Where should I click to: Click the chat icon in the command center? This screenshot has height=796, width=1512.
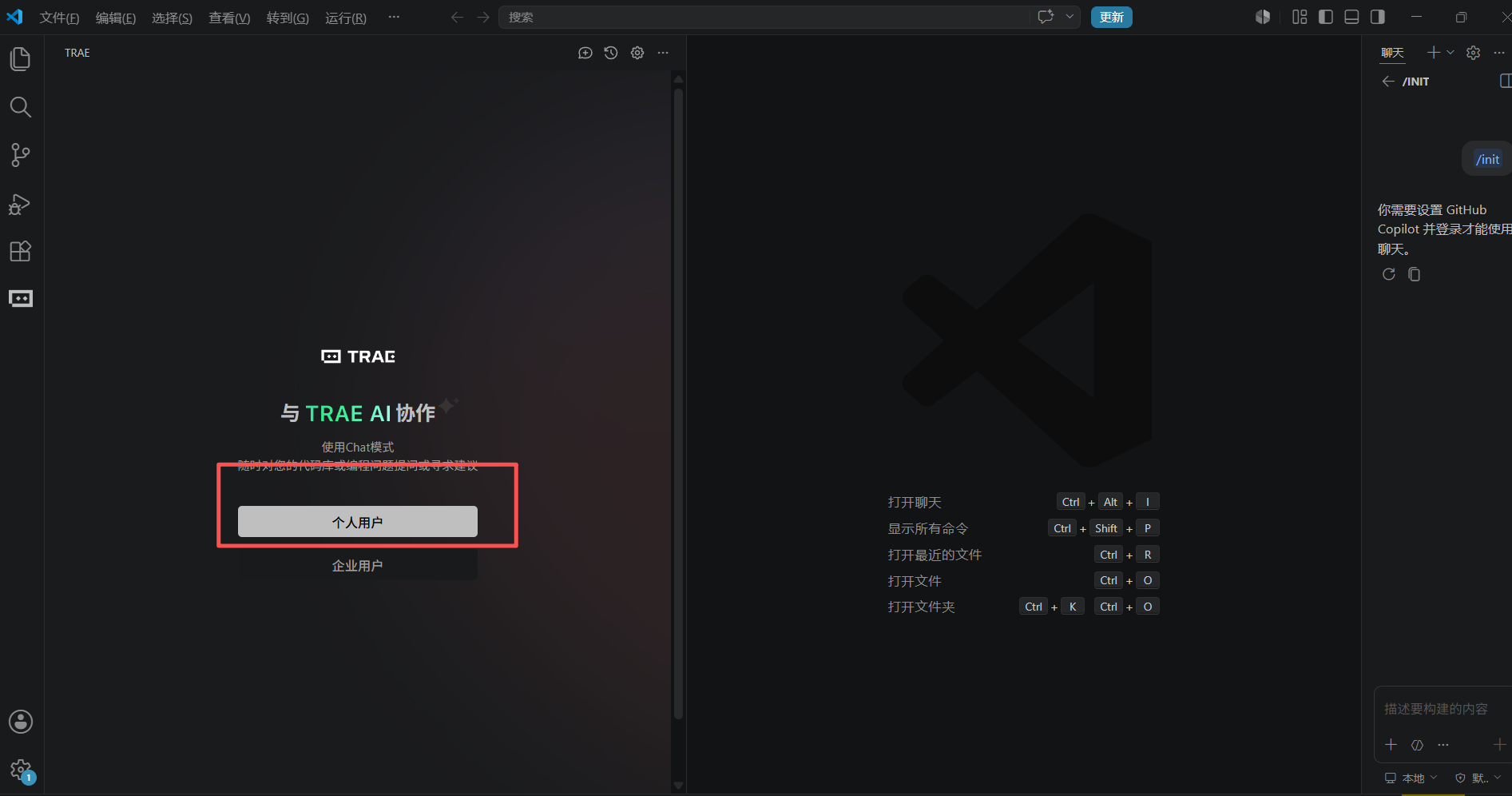(1046, 17)
